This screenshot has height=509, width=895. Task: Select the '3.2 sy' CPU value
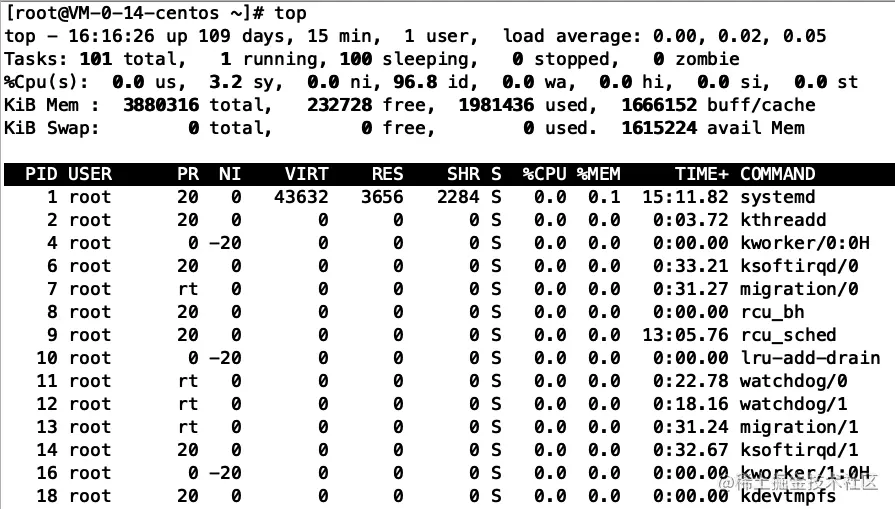tap(241, 82)
